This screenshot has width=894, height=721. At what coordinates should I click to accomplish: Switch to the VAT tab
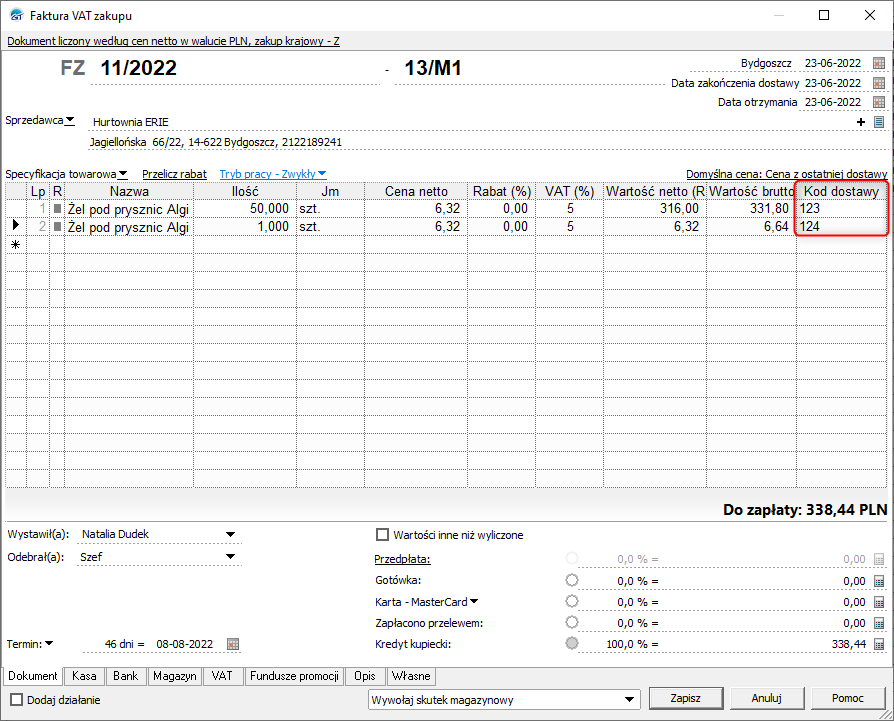222,676
